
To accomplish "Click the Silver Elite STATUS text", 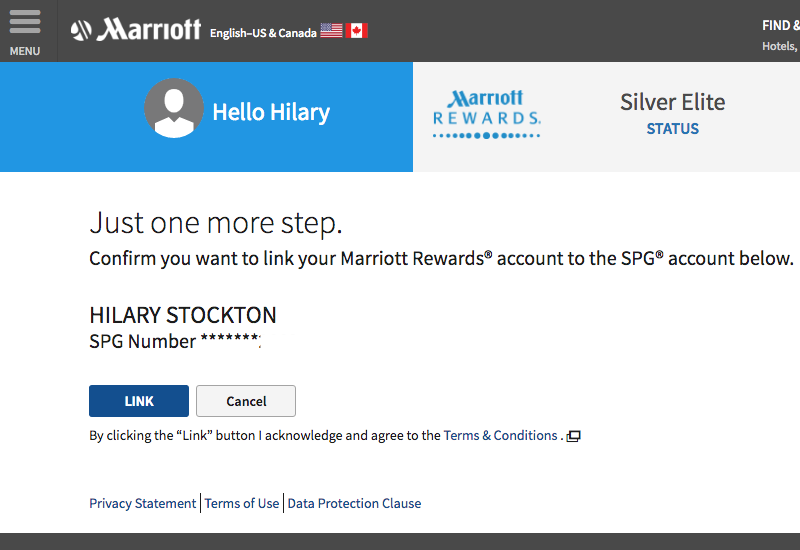I will tap(672, 114).
